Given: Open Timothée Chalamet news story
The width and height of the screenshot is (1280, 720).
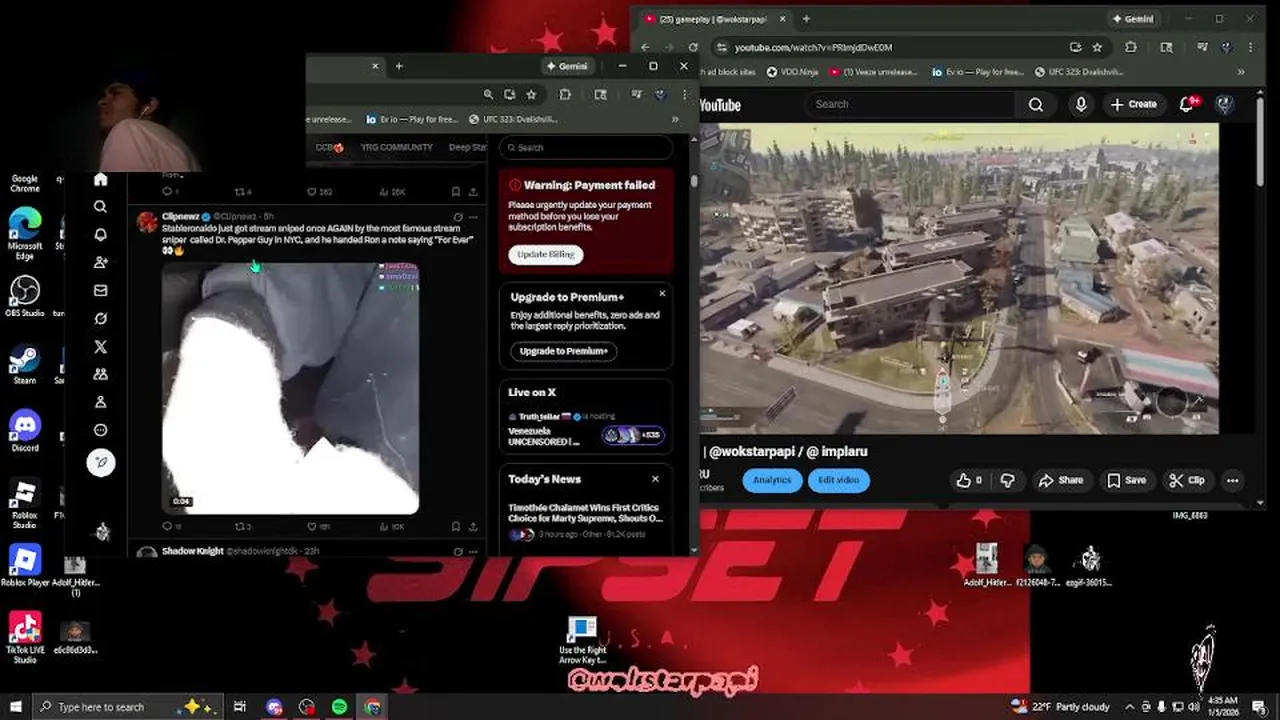Looking at the screenshot, I should (x=585, y=519).
